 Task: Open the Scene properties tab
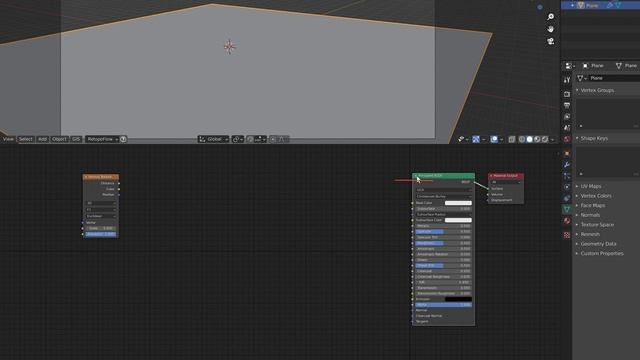(567, 128)
